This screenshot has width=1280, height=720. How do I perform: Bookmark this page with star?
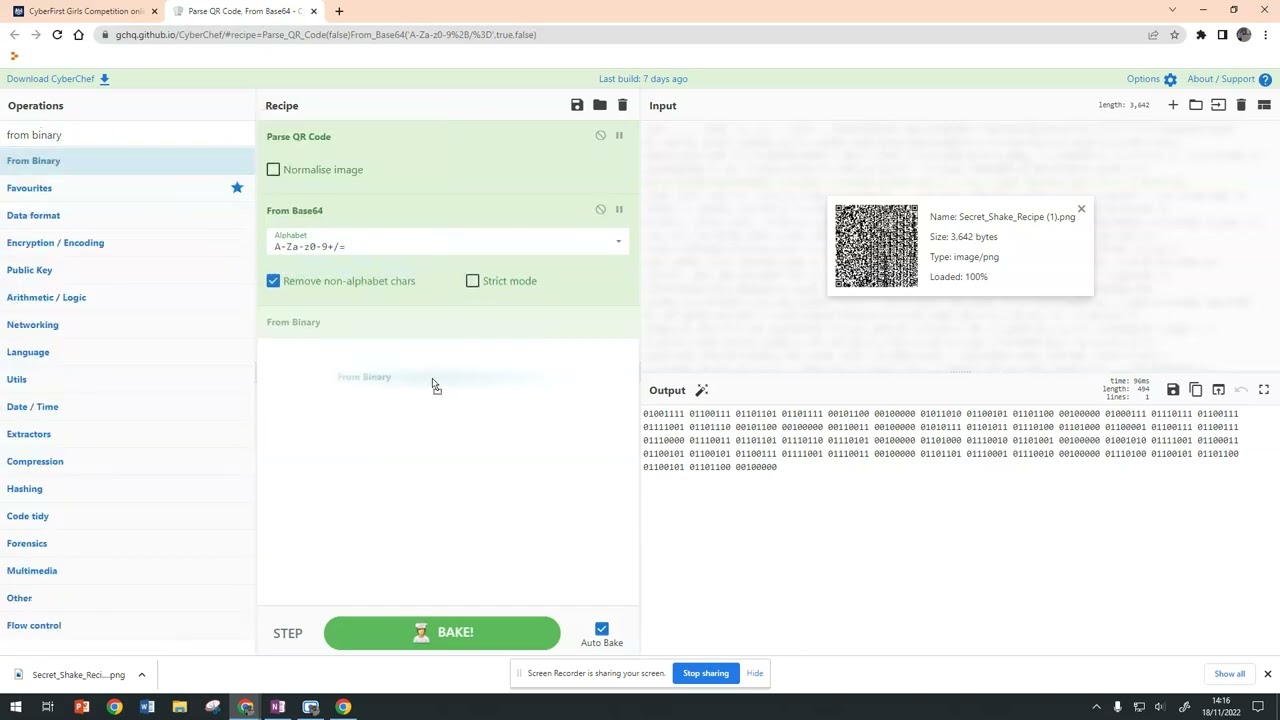(1174, 35)
